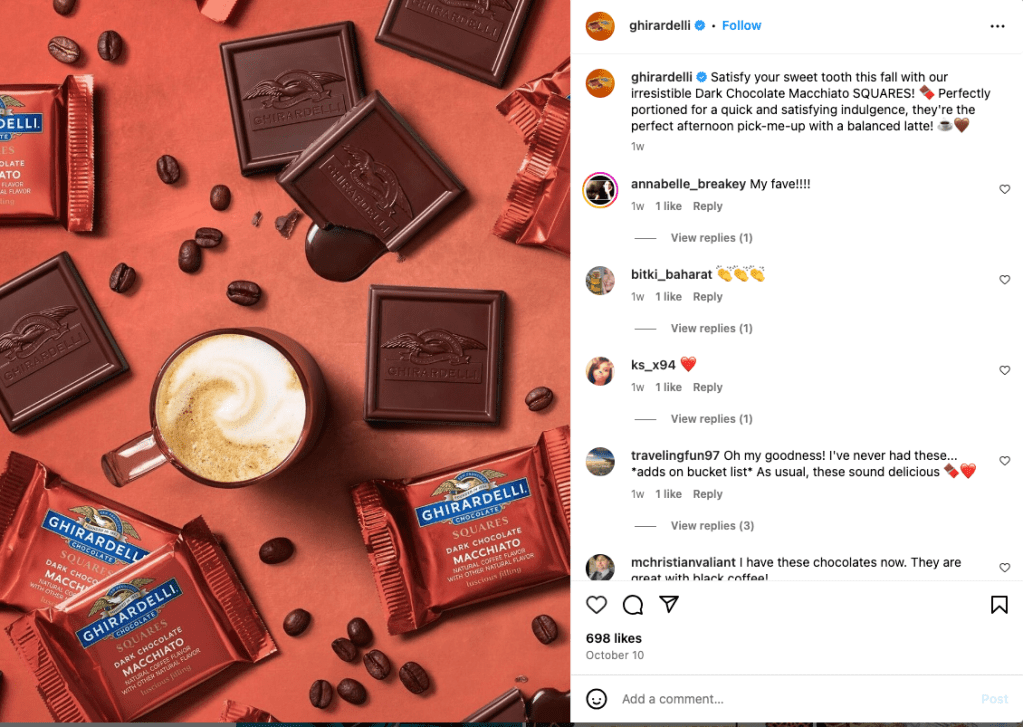Open the emoji picker smiley icon
Screen dimensions: 1023x727
pyautogui.click(x=596, y=699)
